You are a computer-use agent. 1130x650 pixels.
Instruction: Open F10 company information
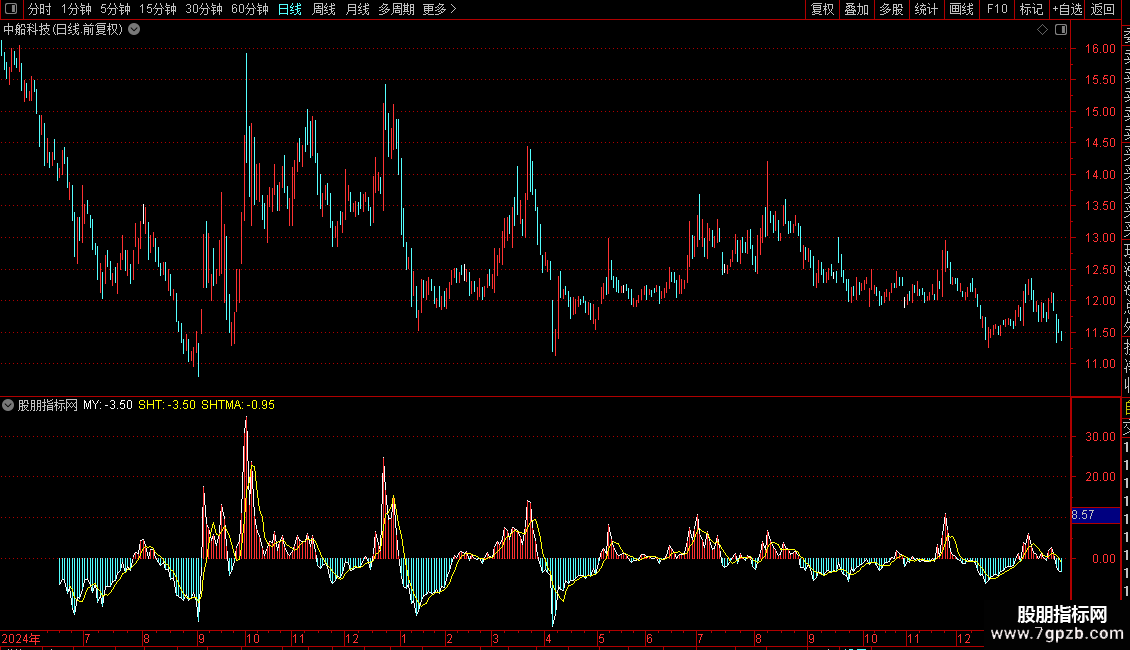click(x=997, y=9)
